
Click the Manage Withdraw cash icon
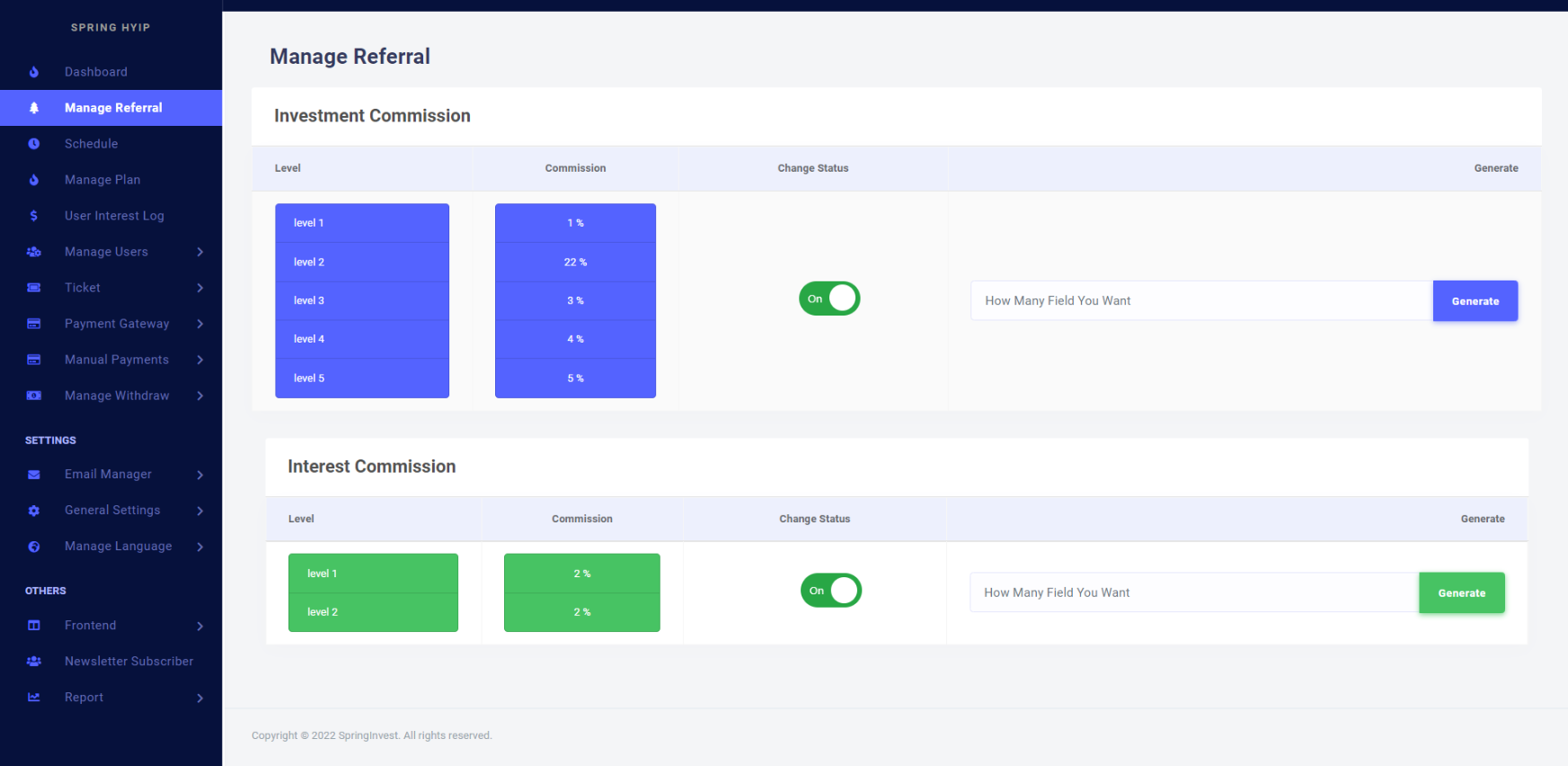34,396
